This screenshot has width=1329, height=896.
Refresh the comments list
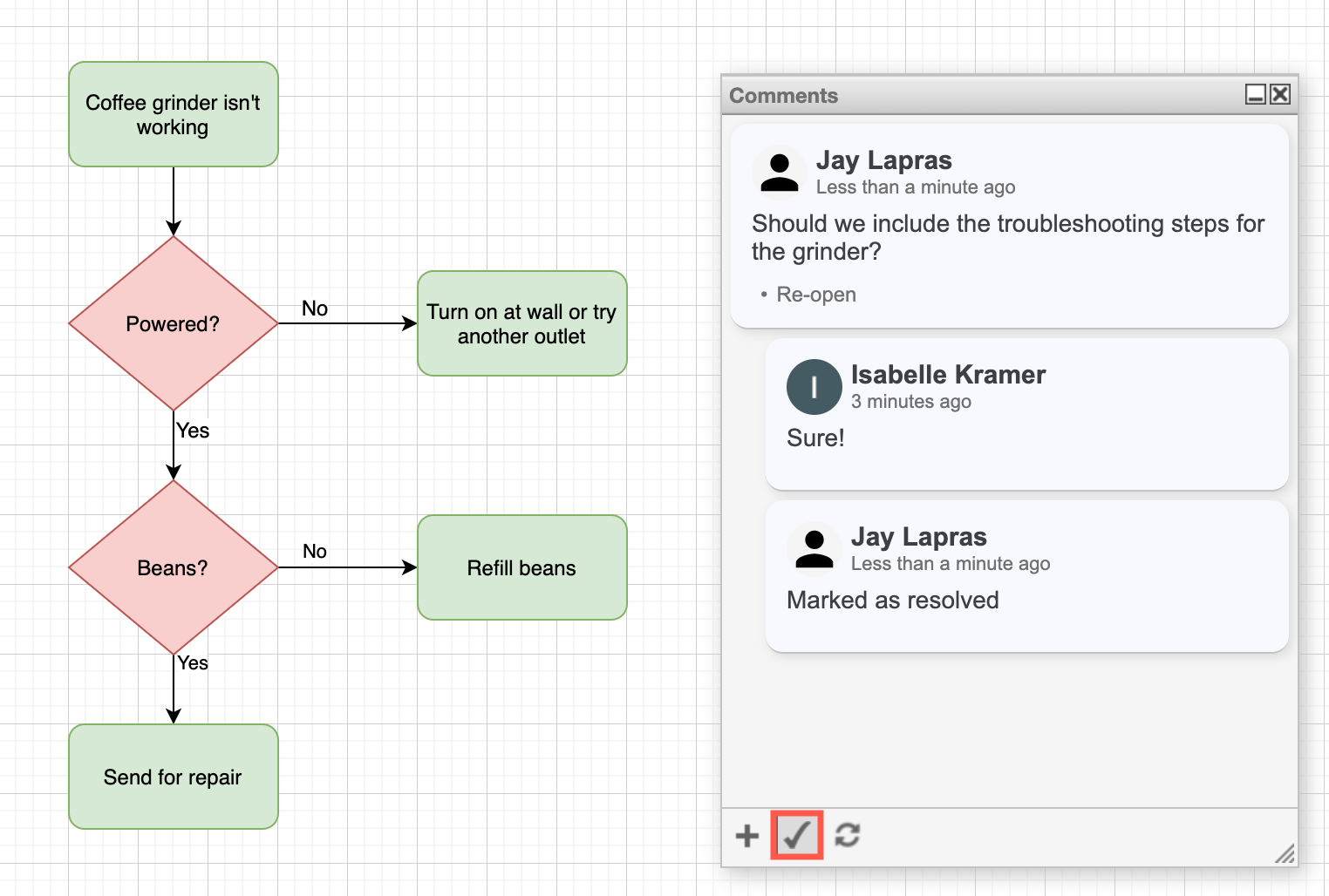(x=848, y=836)
